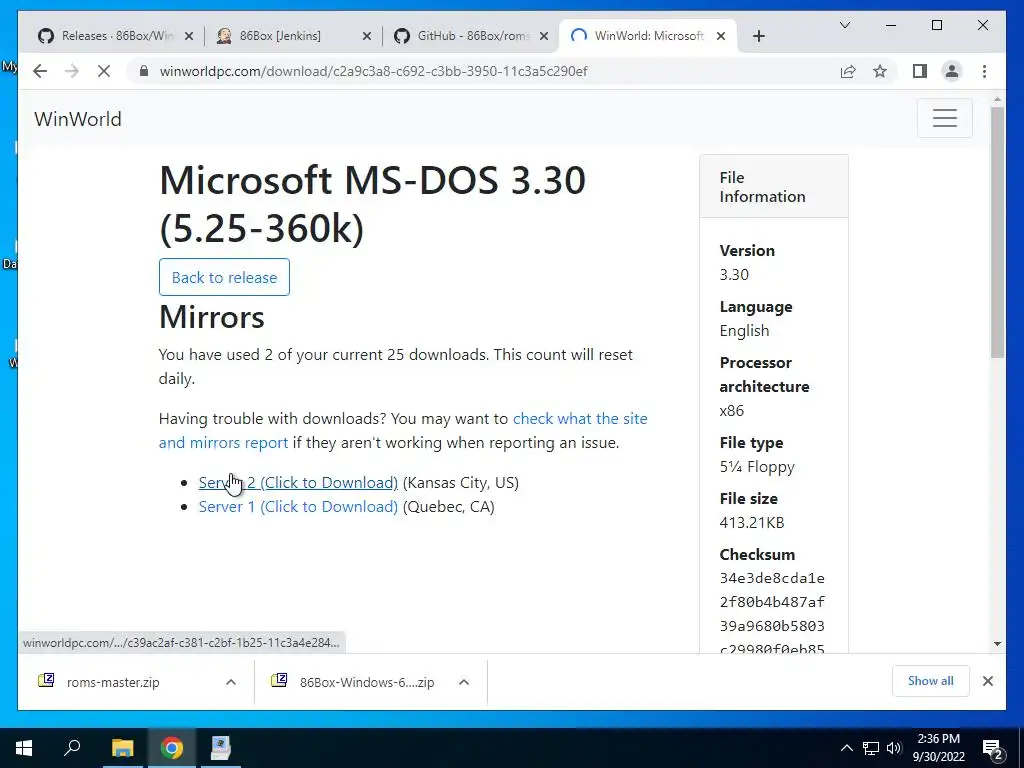Bookmark this page with star
The width and height of the screenshot is (1024, 768).
pos(880,71)
